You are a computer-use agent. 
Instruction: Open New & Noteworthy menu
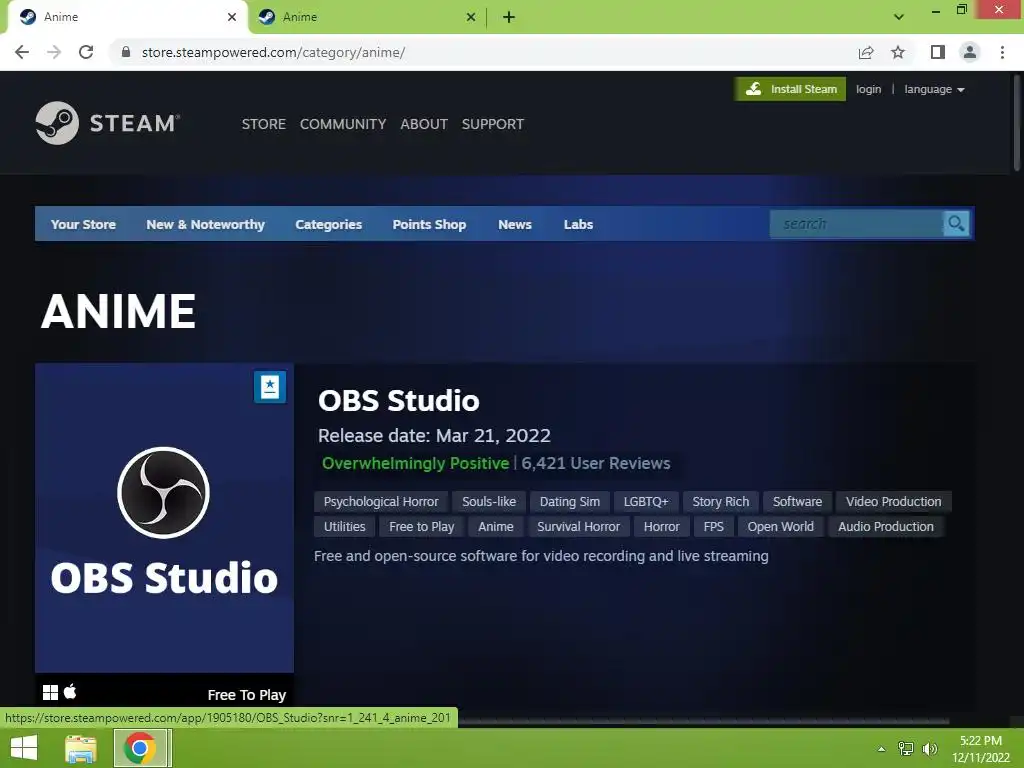point(205,224)
